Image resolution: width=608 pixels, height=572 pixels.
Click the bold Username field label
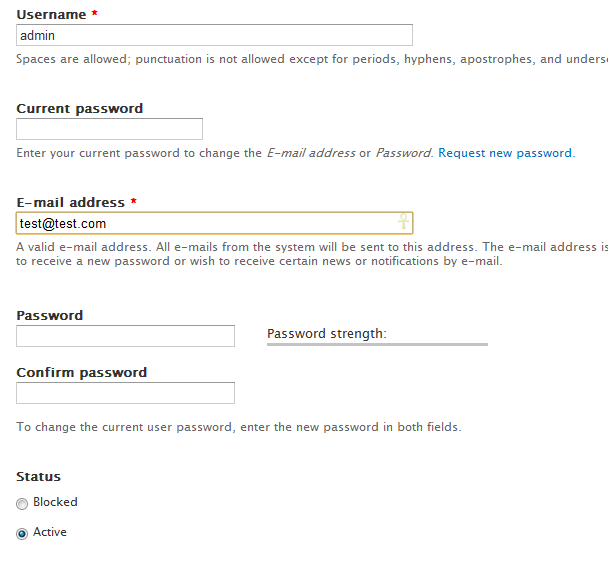click(51, 15)
